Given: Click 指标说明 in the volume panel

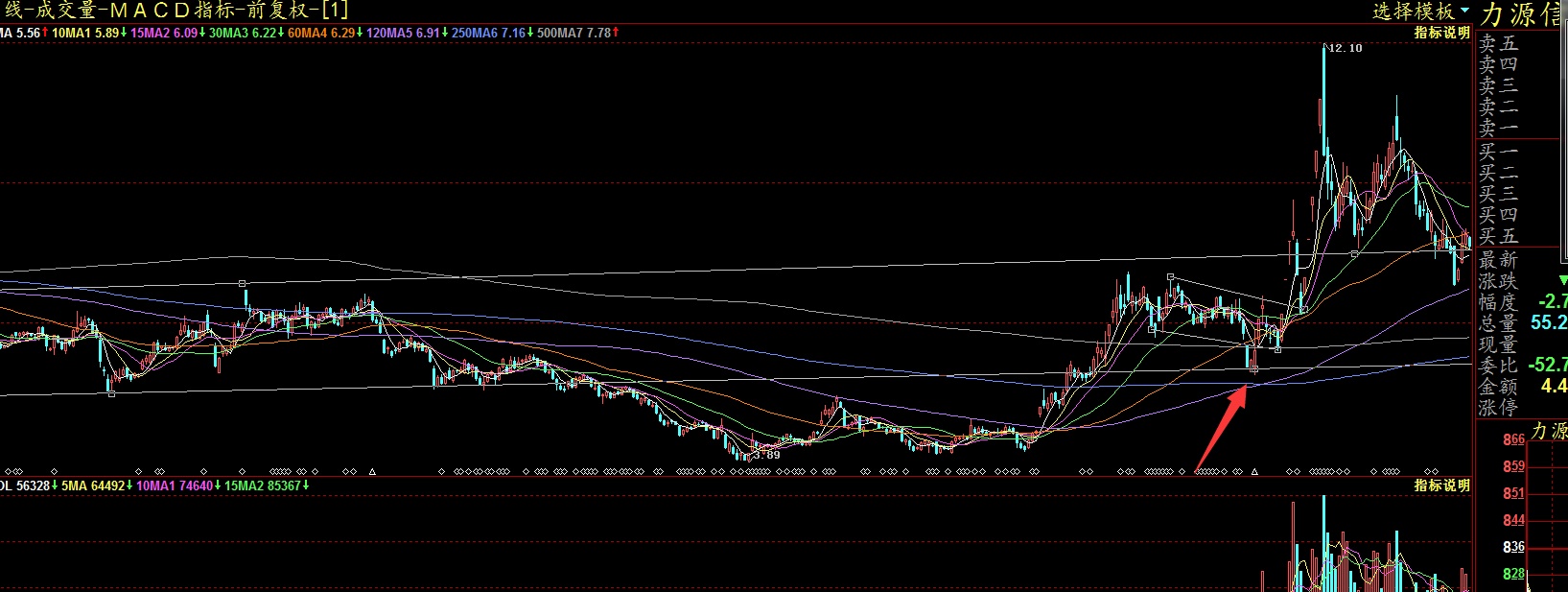Looking at the screenshot, I should point(1441,485).
